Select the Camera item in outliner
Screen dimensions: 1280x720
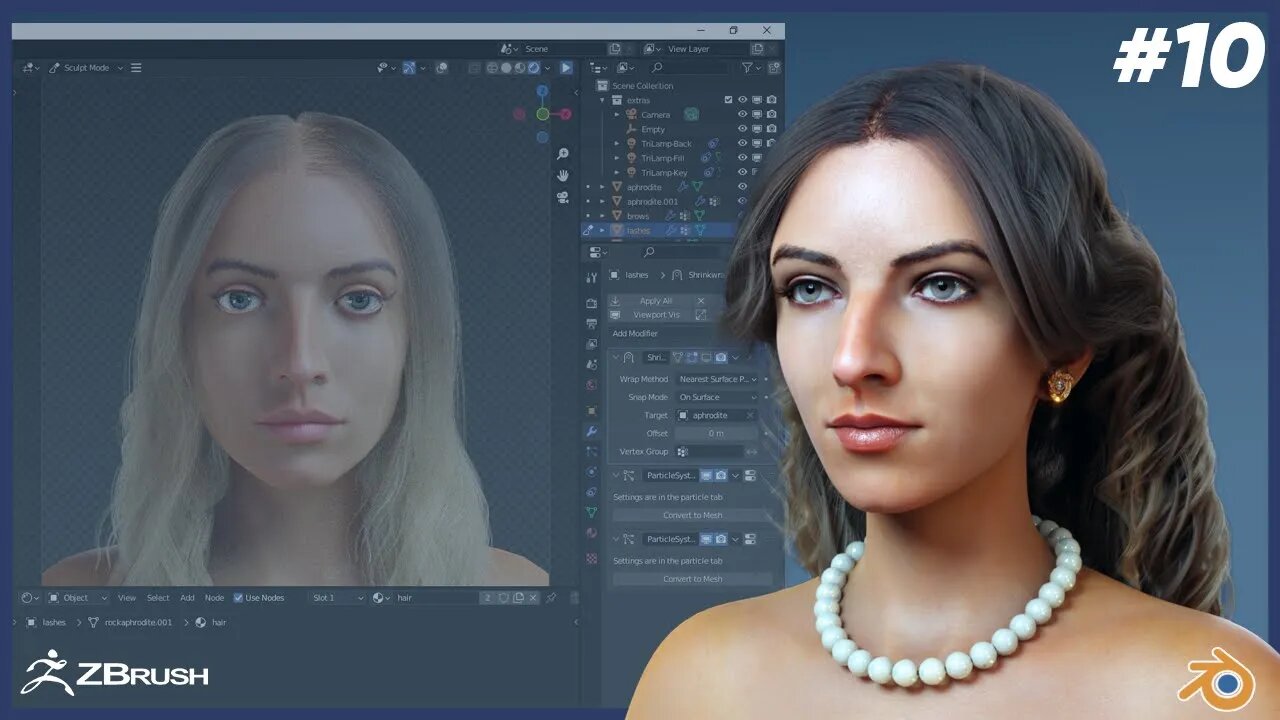pos(655,115)
